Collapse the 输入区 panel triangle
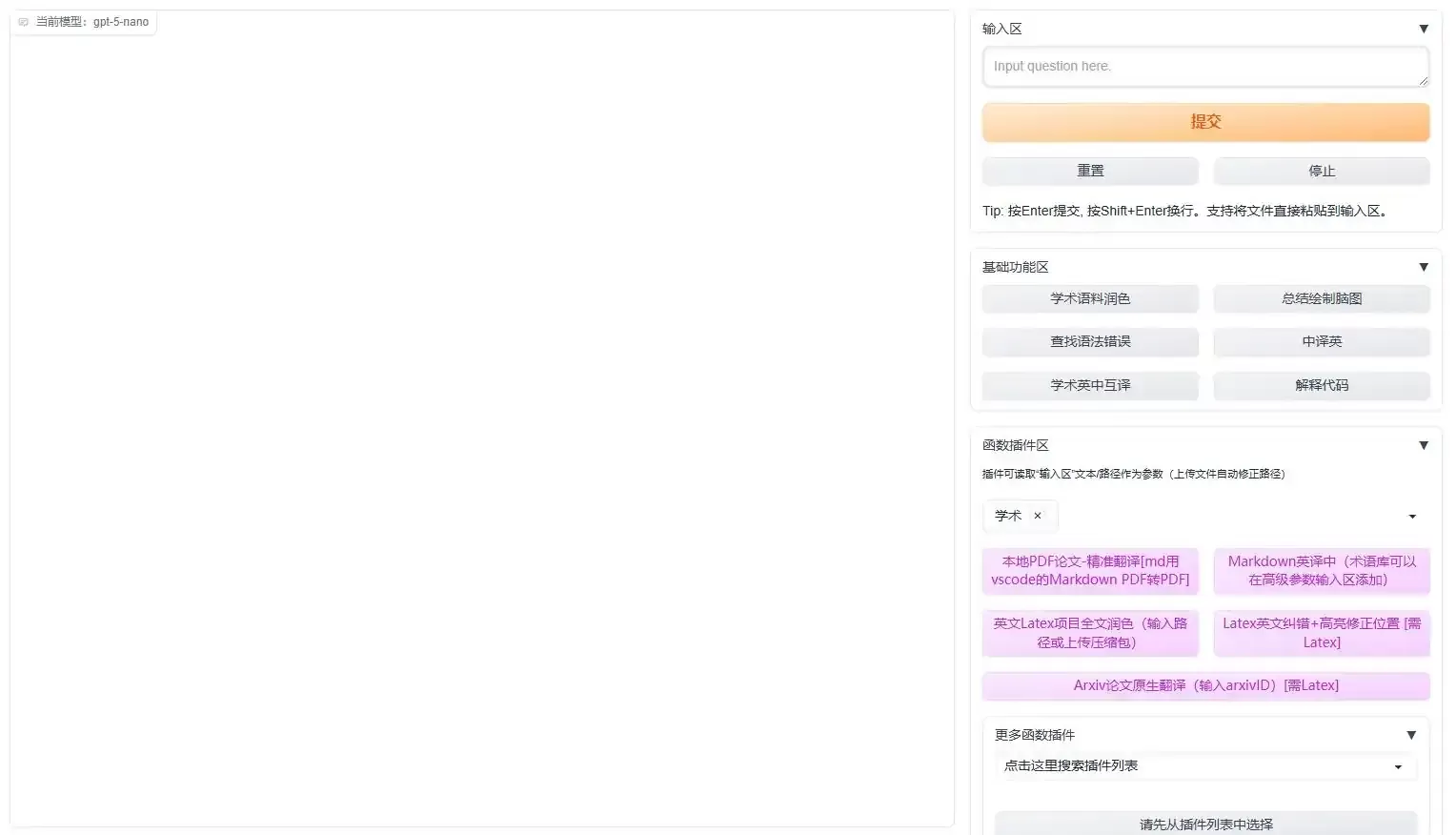The width and height of the screenshot is (1456, 835). [x=1424, y=29]
